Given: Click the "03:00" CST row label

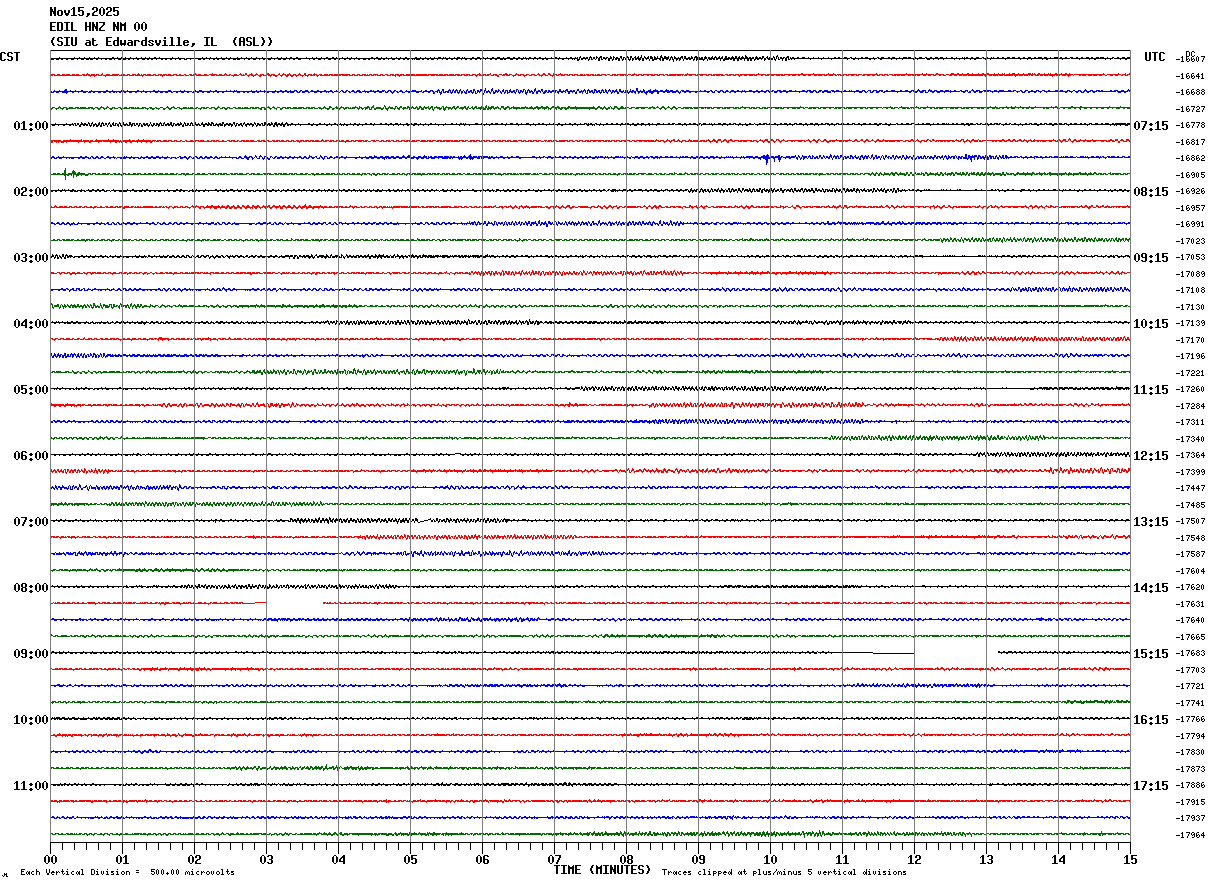Looking at the screenshot, I should (x=31, y=258).
